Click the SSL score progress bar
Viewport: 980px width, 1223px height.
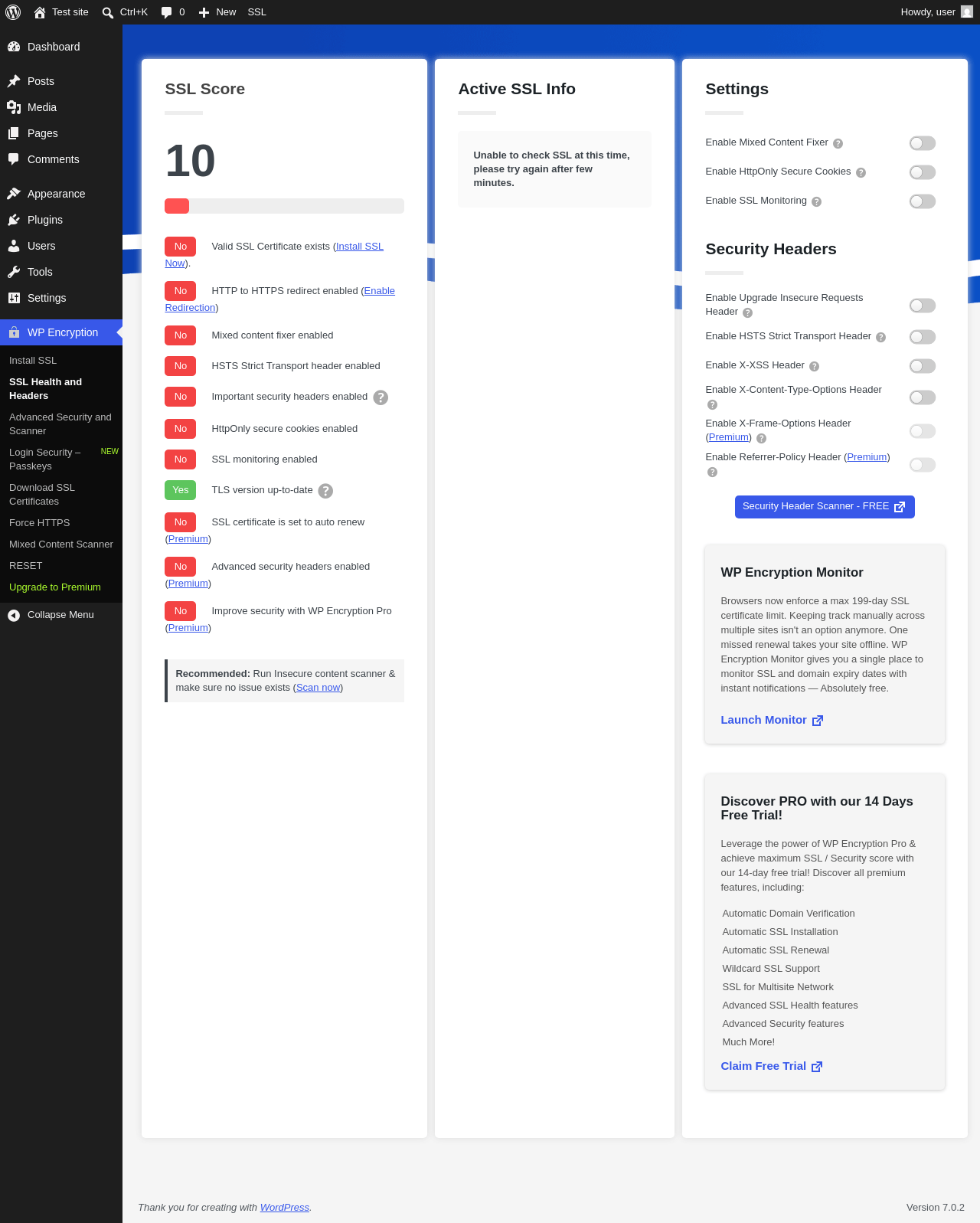[x=284, y=206]
